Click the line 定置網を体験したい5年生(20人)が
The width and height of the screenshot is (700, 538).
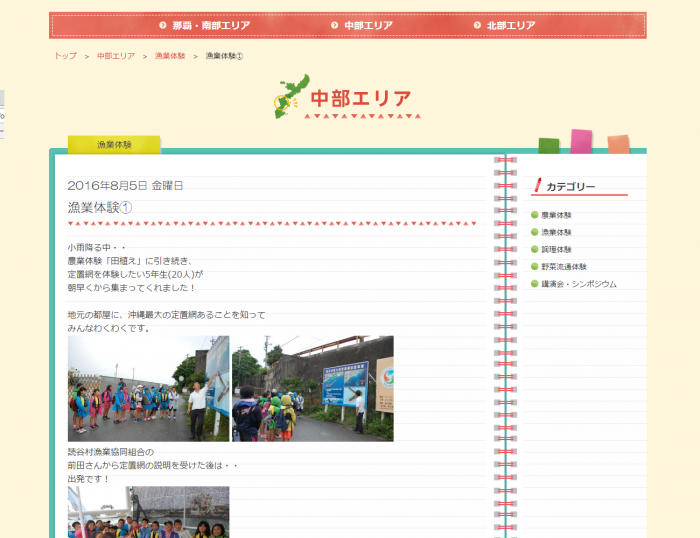pyautogui.click(x=135, y=274)
